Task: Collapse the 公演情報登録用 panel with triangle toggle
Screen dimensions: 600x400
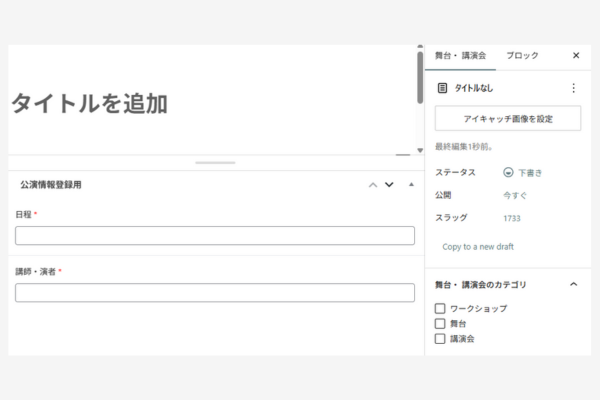Action: pos(411,185)
